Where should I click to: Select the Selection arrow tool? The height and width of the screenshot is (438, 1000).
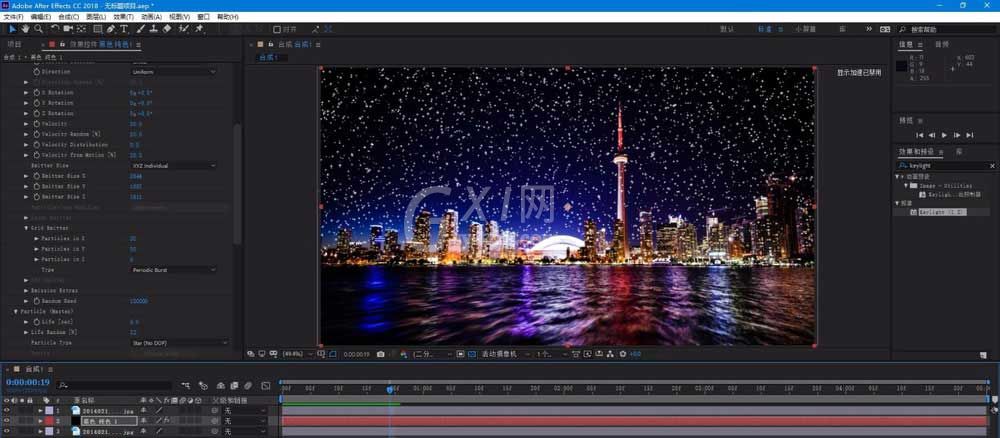pos(13,29)
